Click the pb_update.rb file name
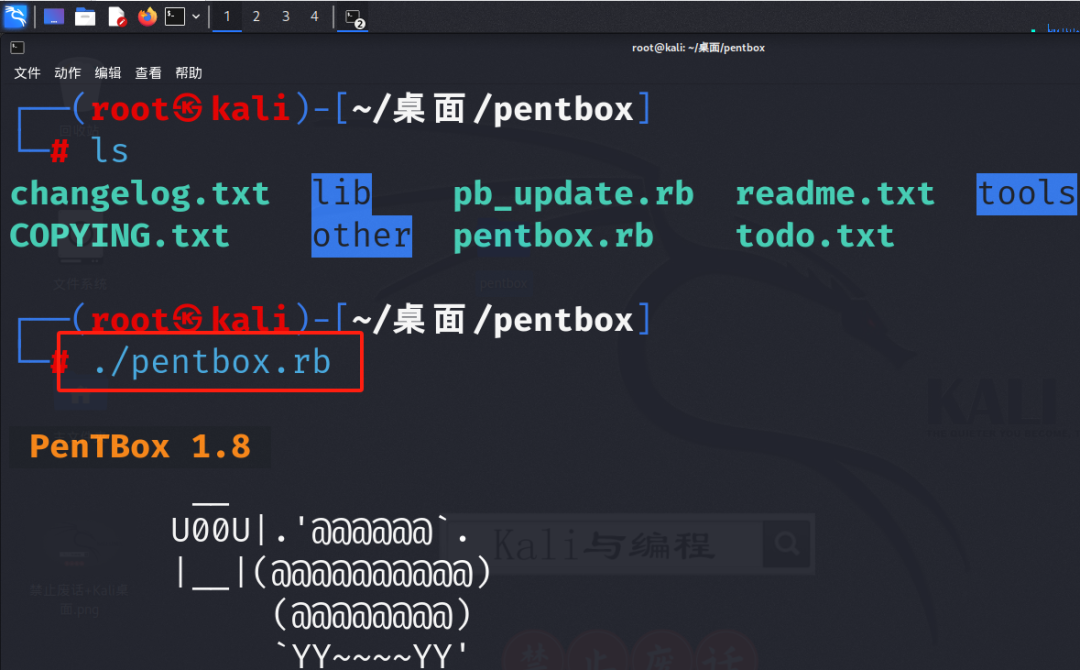This screenshot has width=1080, height=670. click(x=573, y=194)
